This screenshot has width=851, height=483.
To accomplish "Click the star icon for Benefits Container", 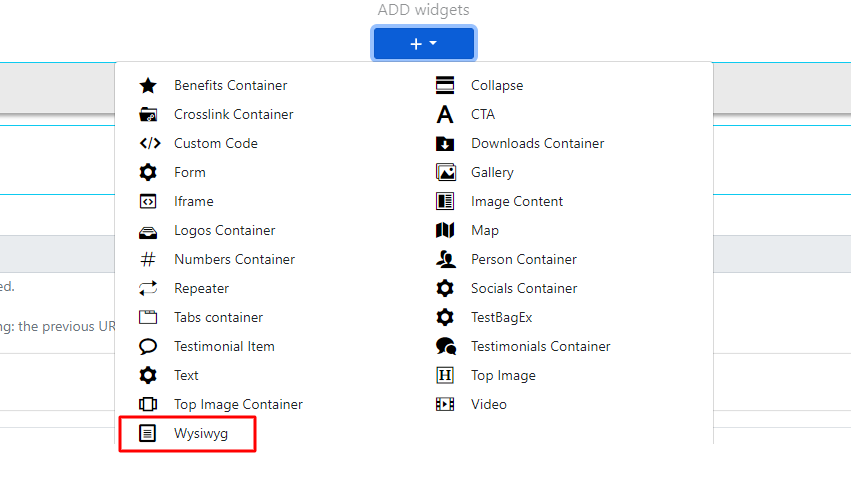I will 148,86.
